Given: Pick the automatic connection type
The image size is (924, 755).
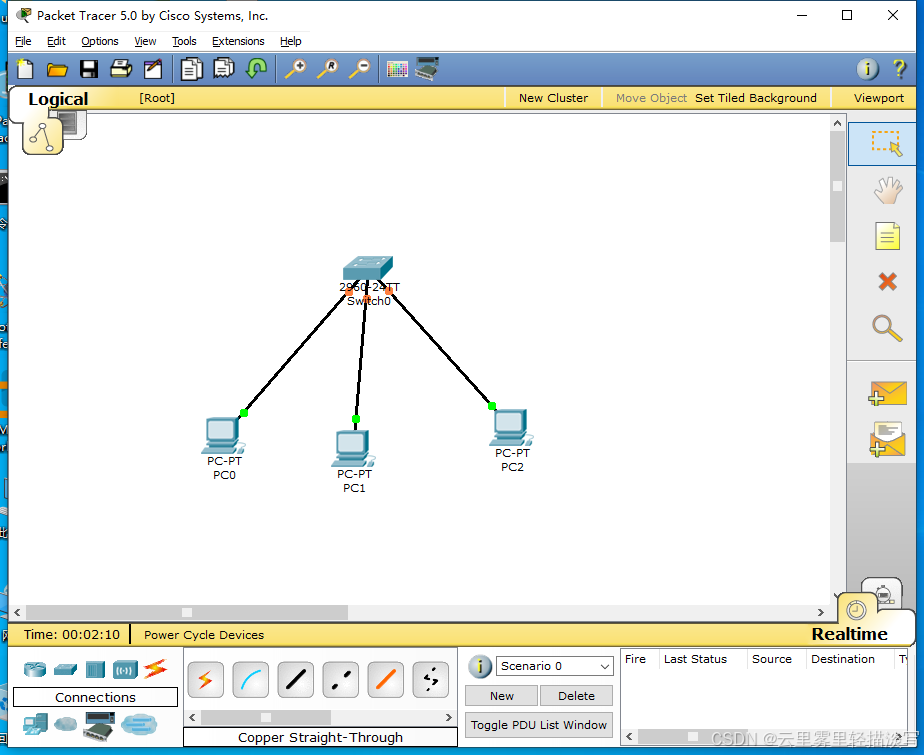Looking at the screenshot, I should pyautogui.click(x=206, y=680).
